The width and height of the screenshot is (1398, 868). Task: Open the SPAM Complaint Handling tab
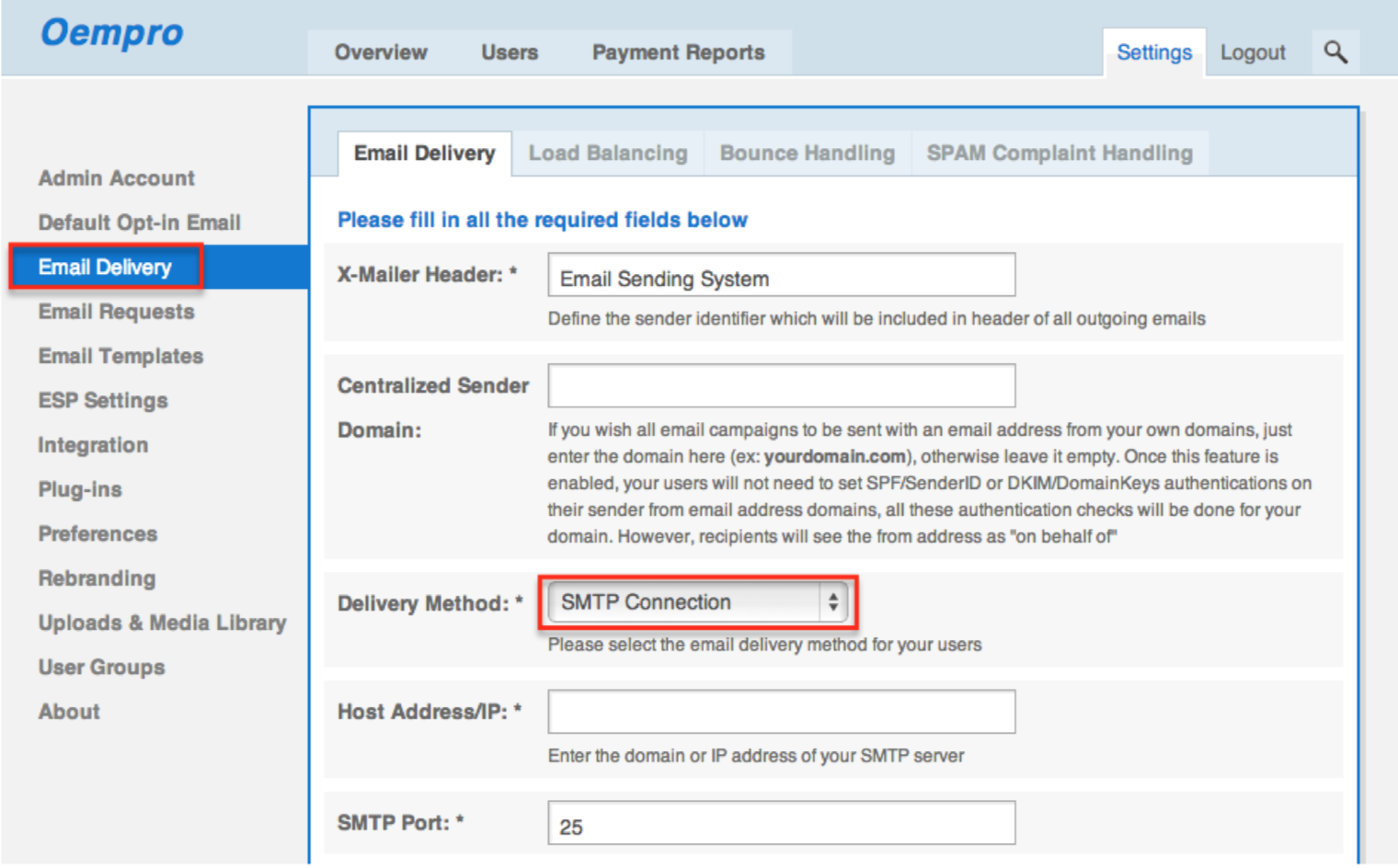1060,153
